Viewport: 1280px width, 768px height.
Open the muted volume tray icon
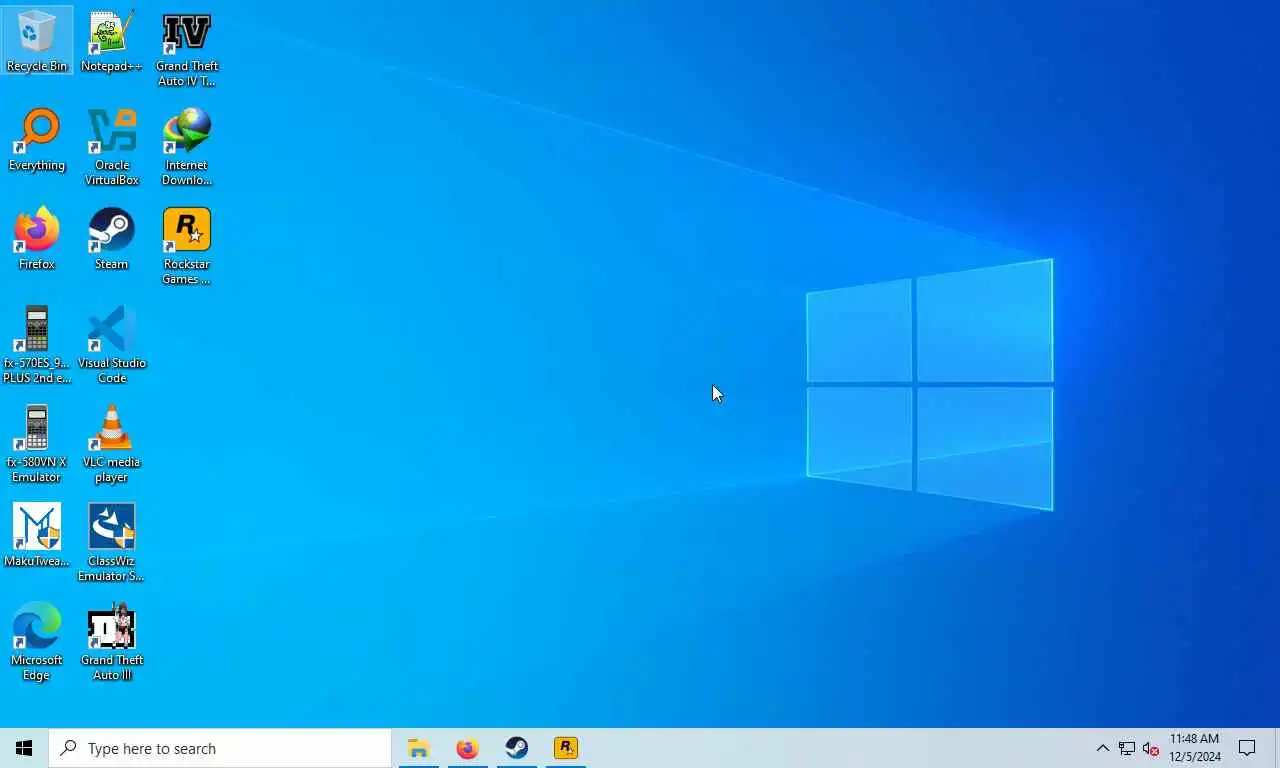(x=1151, y=748)
